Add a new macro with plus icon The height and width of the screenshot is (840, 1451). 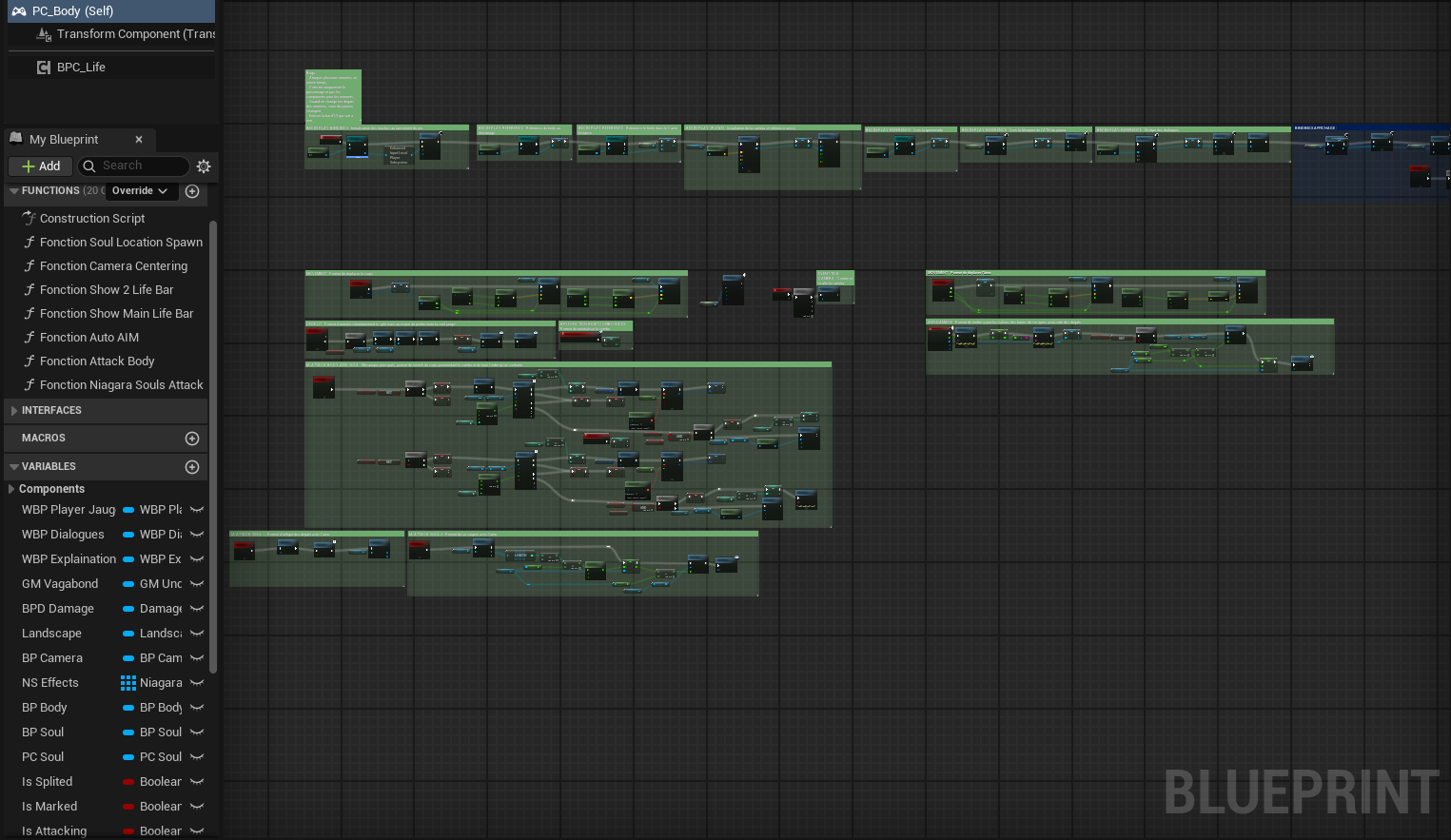click(192, 439)
